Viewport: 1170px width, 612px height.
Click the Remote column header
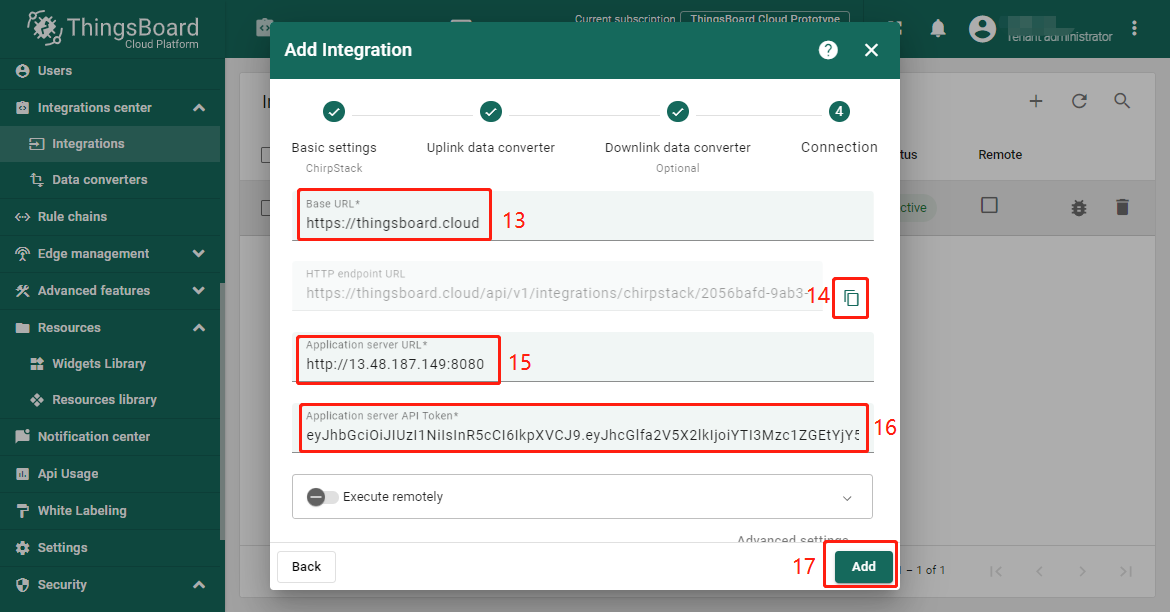(x=1000, y=154)
